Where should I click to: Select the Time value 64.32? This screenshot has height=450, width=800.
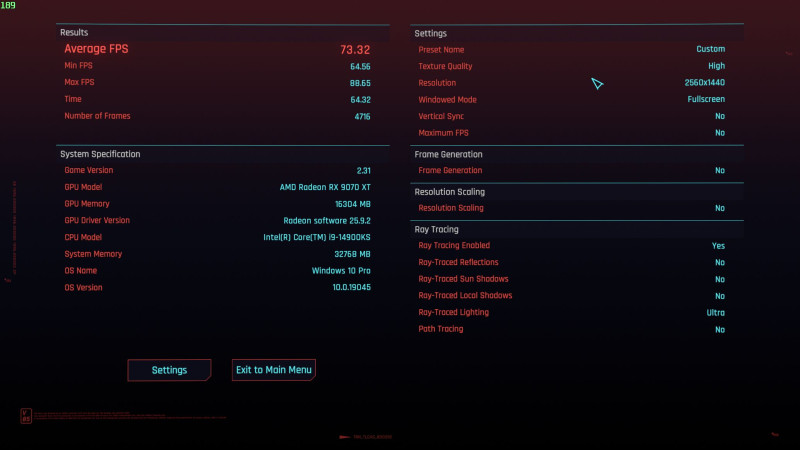click(360, 100)
